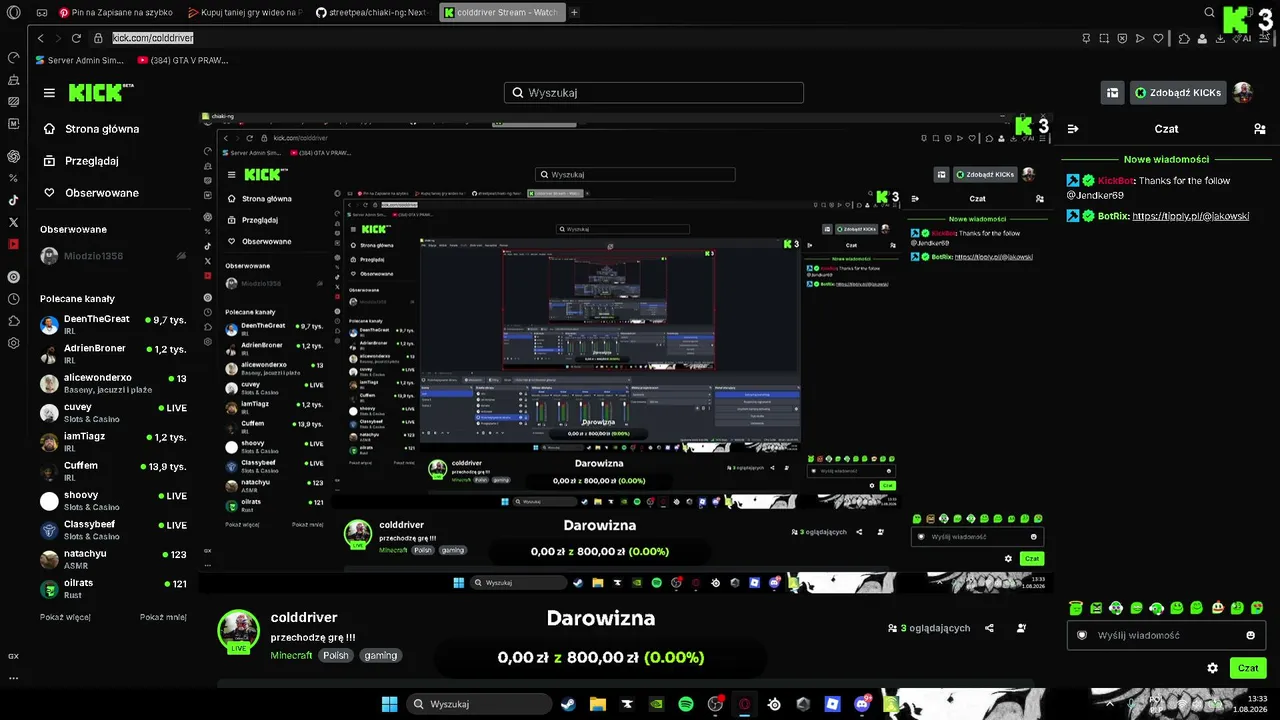Take a snapshot with the capture icon
The image size is (1280, 720).
1104,38
